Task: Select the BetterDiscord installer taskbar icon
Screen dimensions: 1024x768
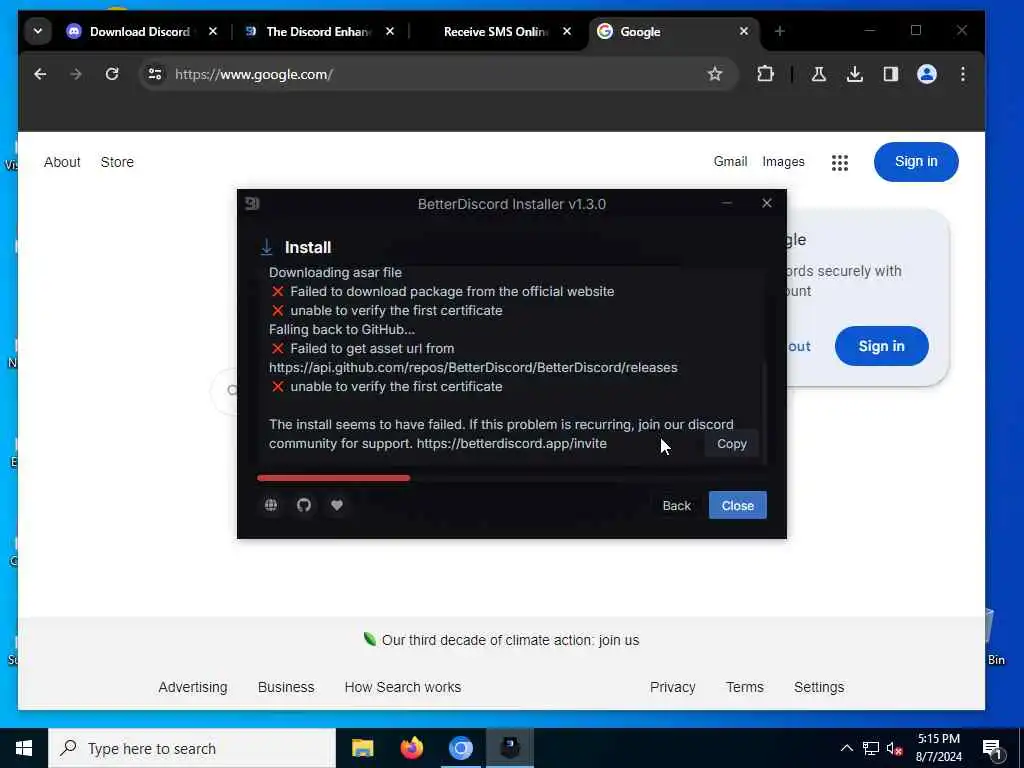Action: (510, 748)
